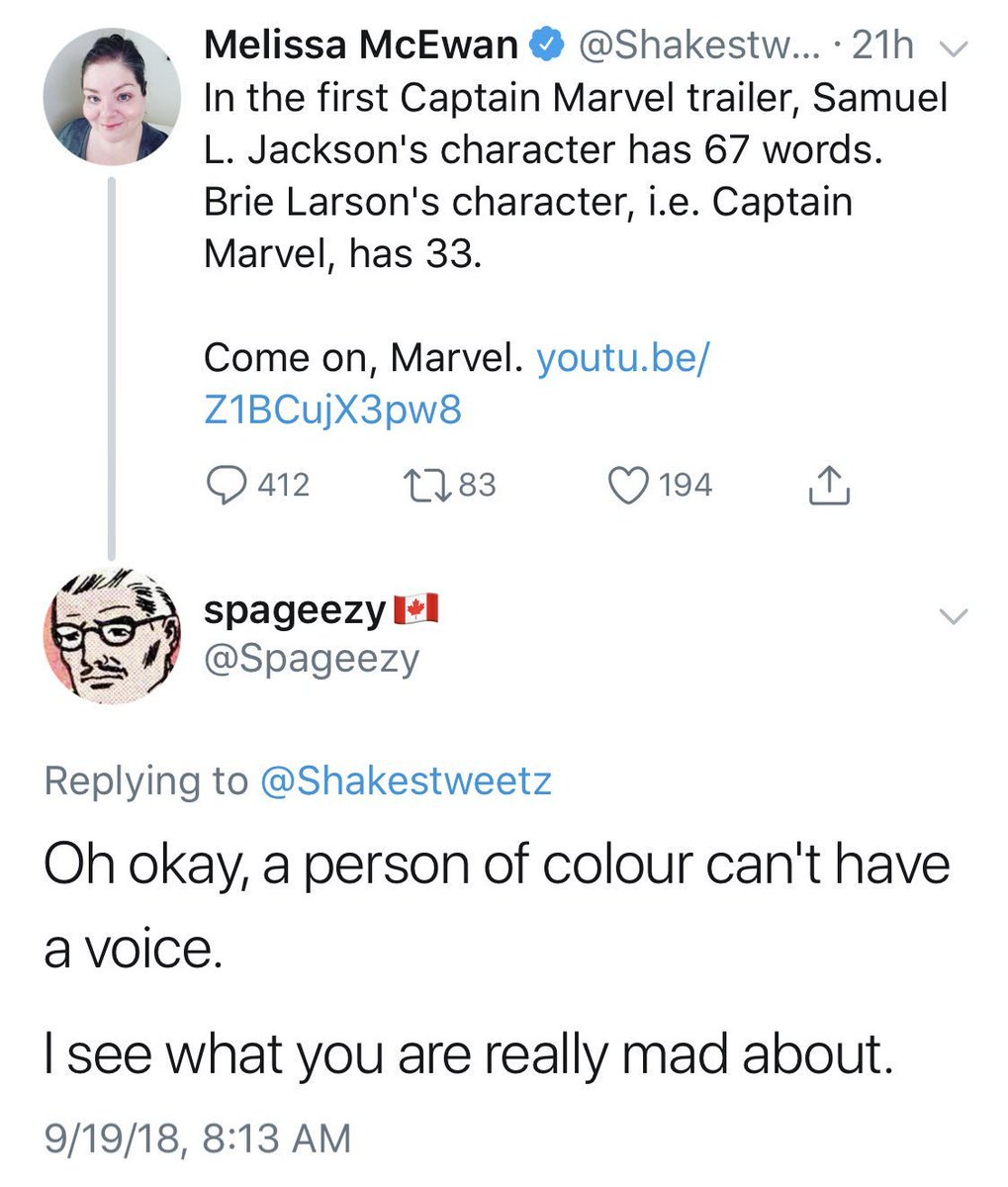The image size is (1008, 1187).
Task: Expand the chevron menu on Melissa's tweet
Action: 951,47
